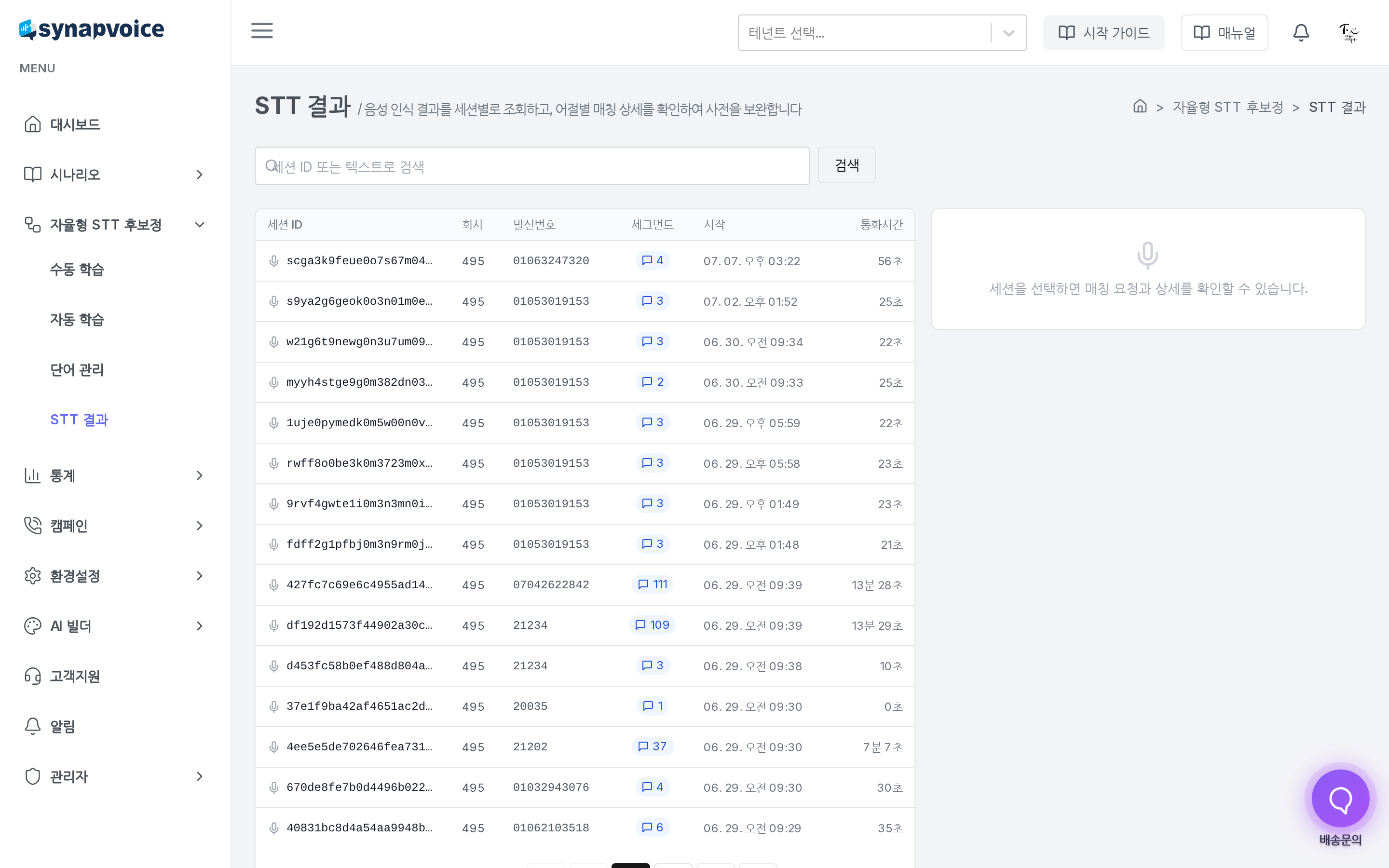Select session row 4ee5e5de702646fea731
1389x868 pixels.
(585, 747)
